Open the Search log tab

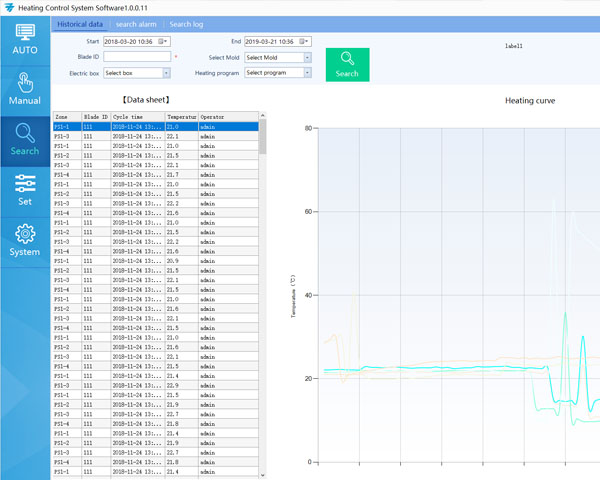[185, 23]
